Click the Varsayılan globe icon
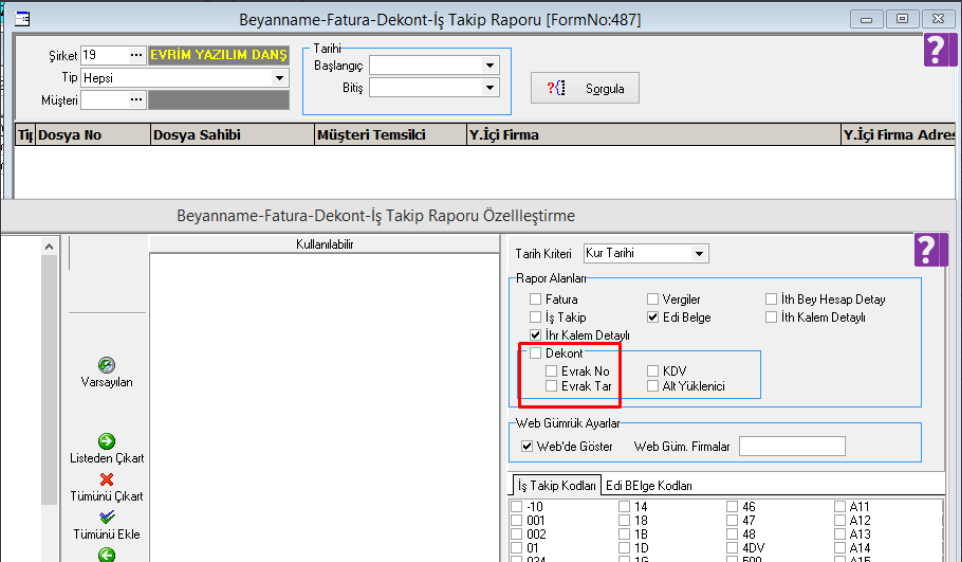The image size is (962, 562). click(x=107, y=365)
